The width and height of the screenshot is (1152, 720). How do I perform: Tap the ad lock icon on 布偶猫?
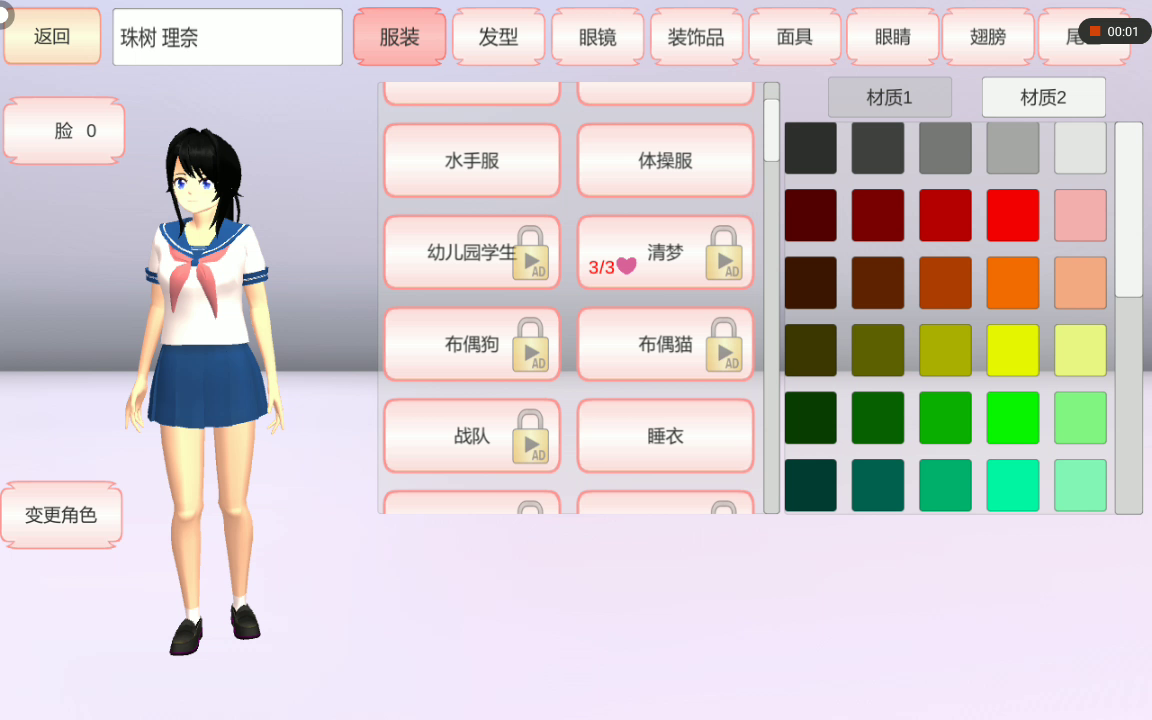[x=724, y=345]
